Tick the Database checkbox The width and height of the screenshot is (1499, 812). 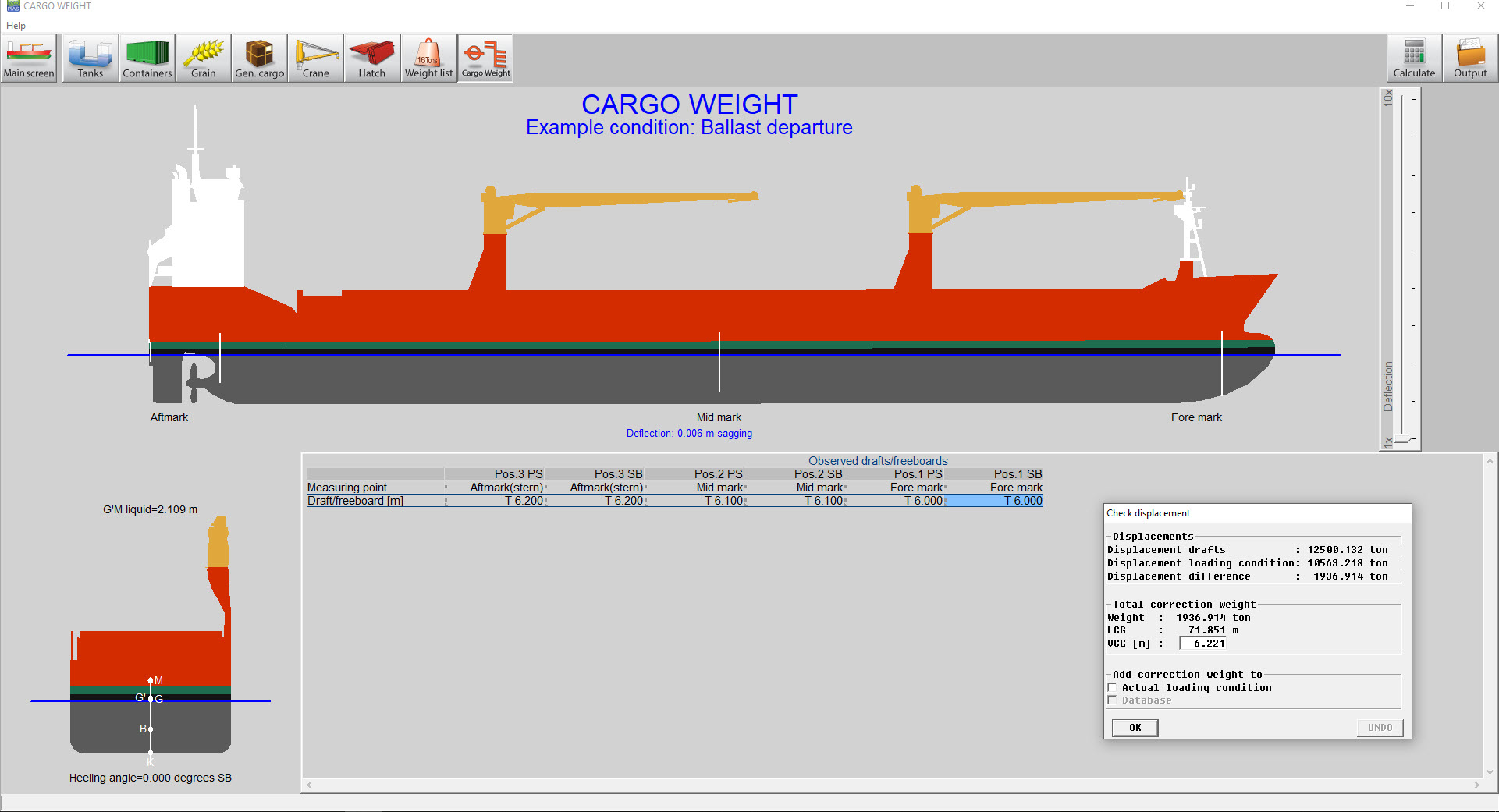(1113, 700)
